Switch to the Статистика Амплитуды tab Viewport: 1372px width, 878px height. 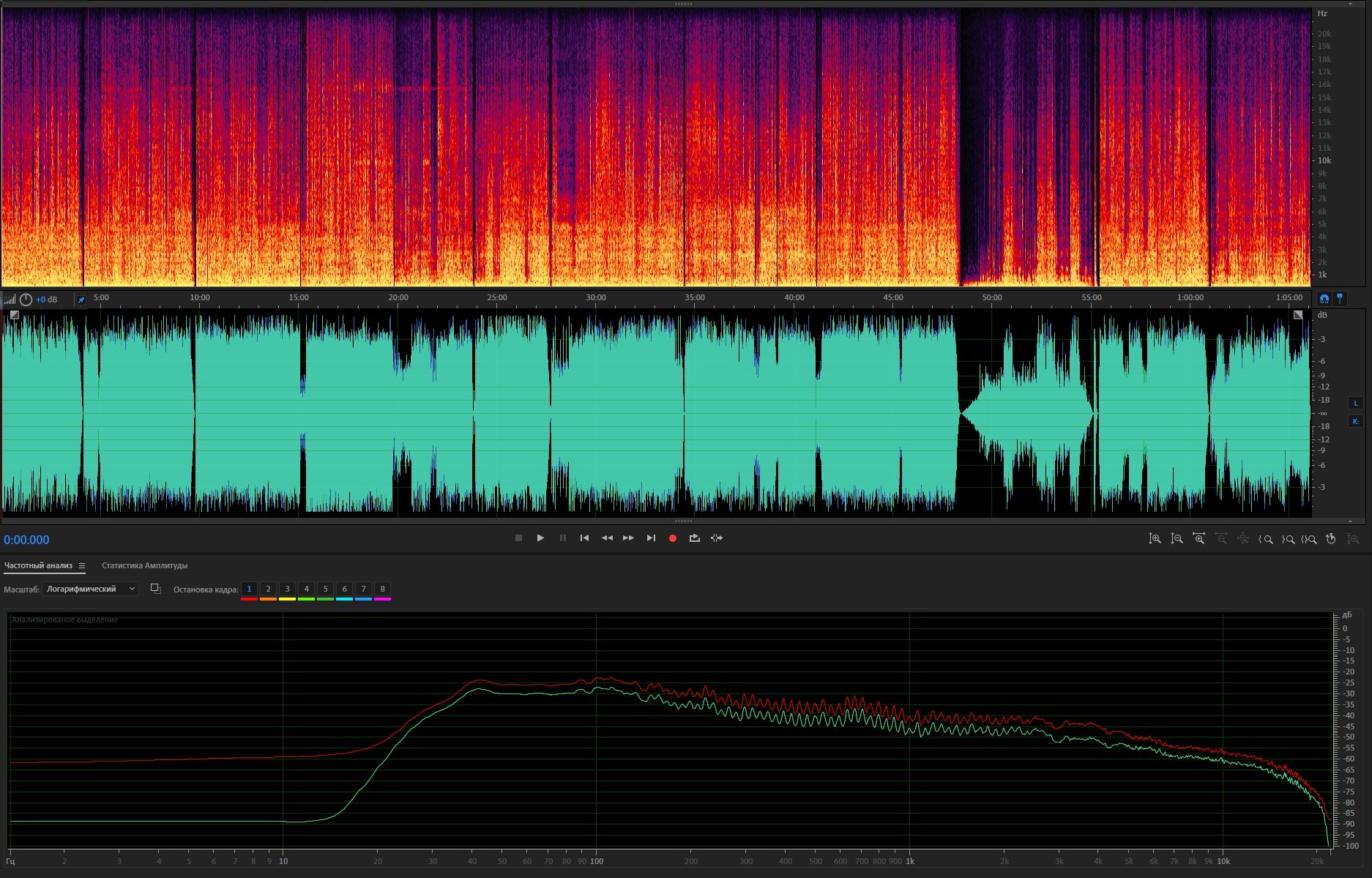pos(144,565)
